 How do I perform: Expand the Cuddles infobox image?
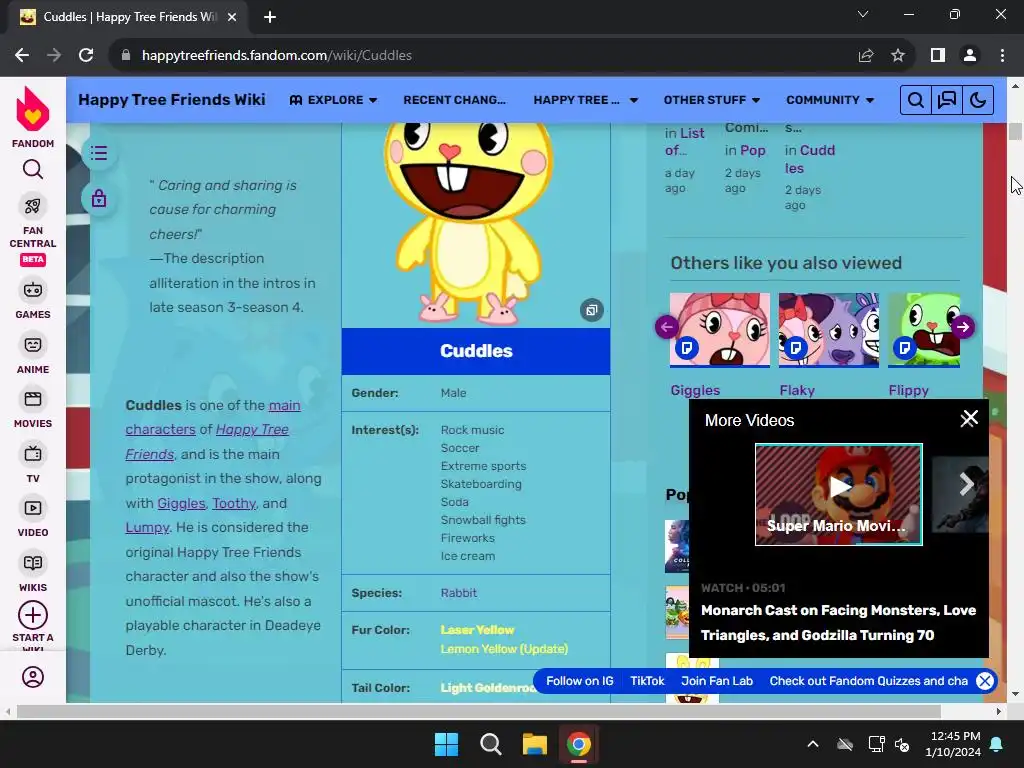592,310
